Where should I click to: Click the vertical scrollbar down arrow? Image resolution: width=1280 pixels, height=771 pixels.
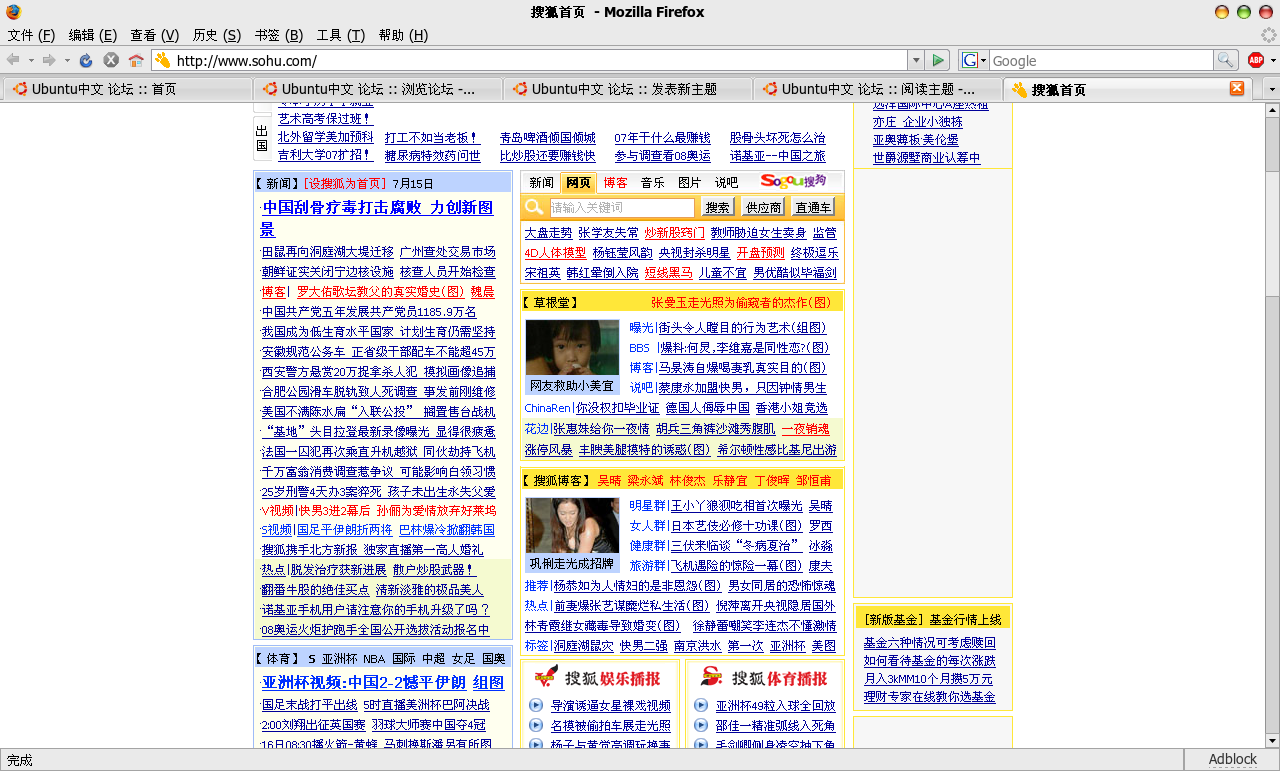pos(1272,740)
